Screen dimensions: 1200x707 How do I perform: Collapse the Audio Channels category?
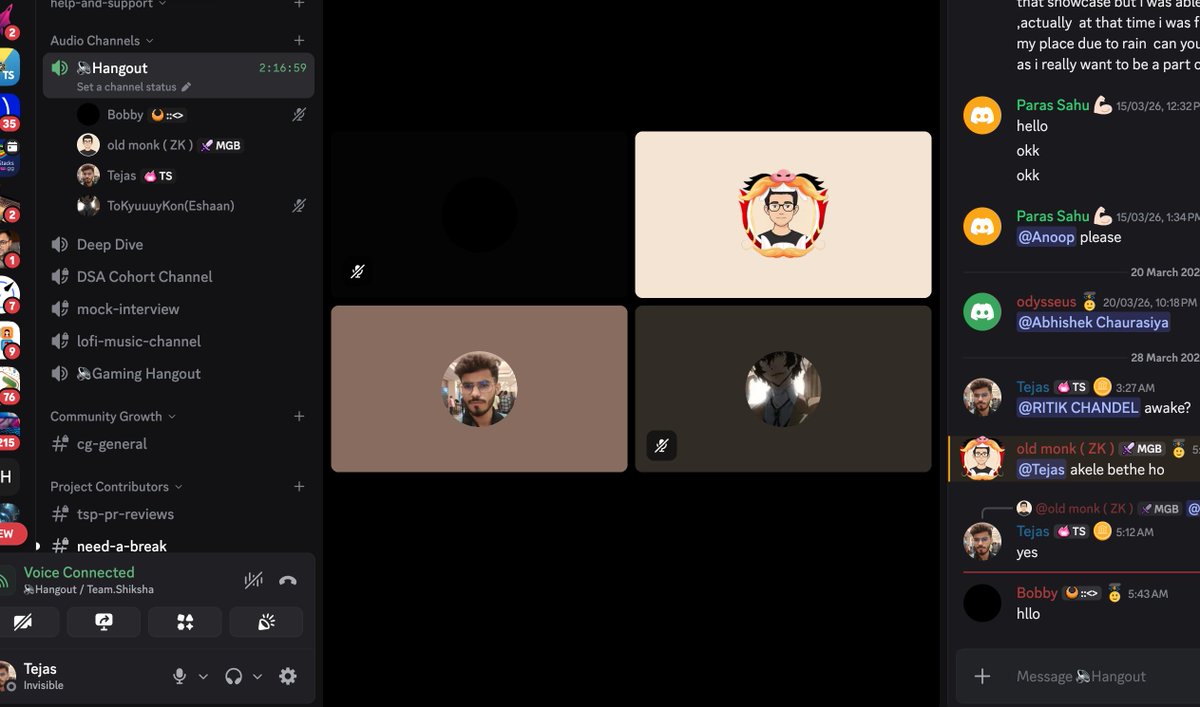(x=102, y=41)
